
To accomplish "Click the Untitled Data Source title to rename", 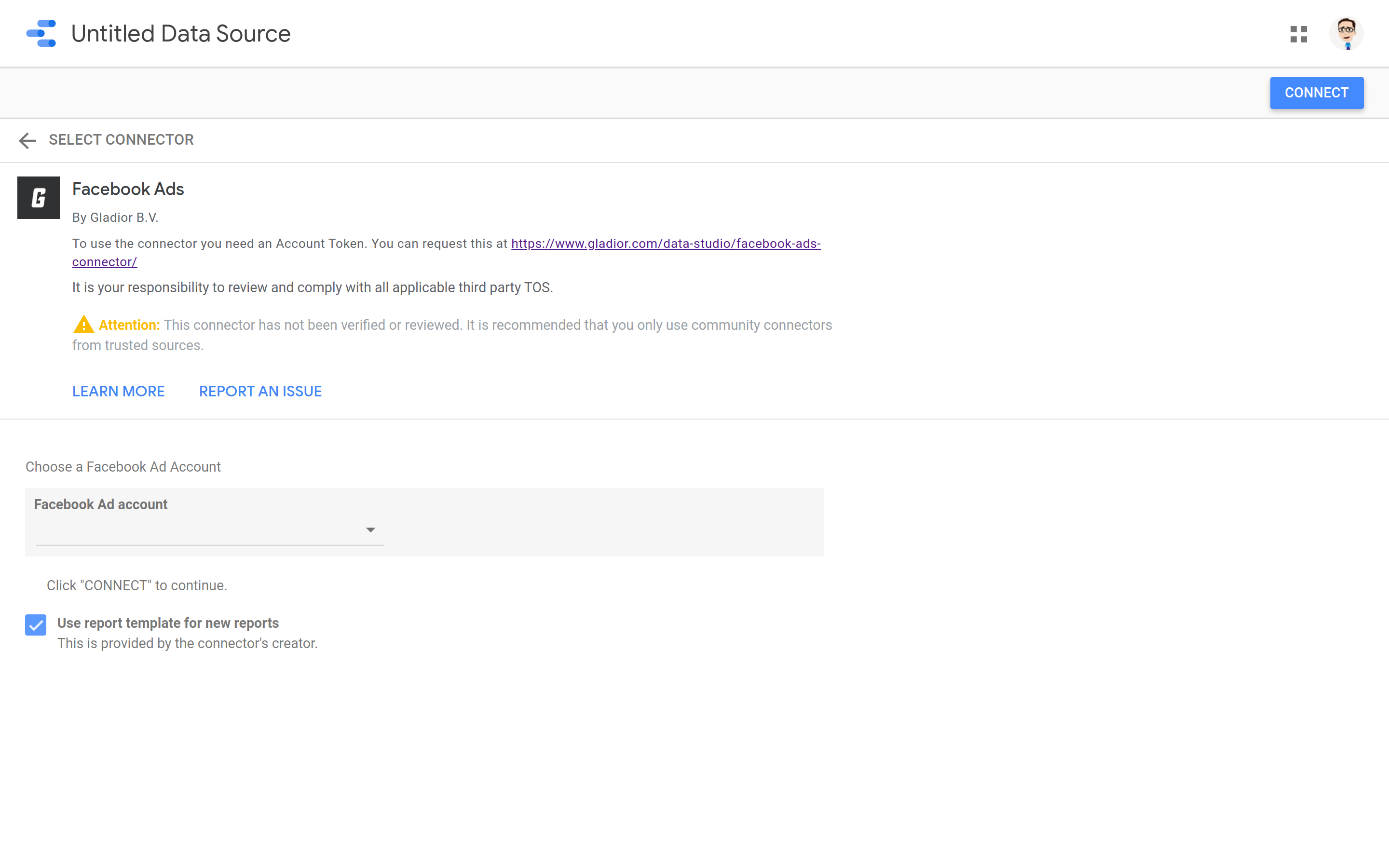I will point(181,34).
